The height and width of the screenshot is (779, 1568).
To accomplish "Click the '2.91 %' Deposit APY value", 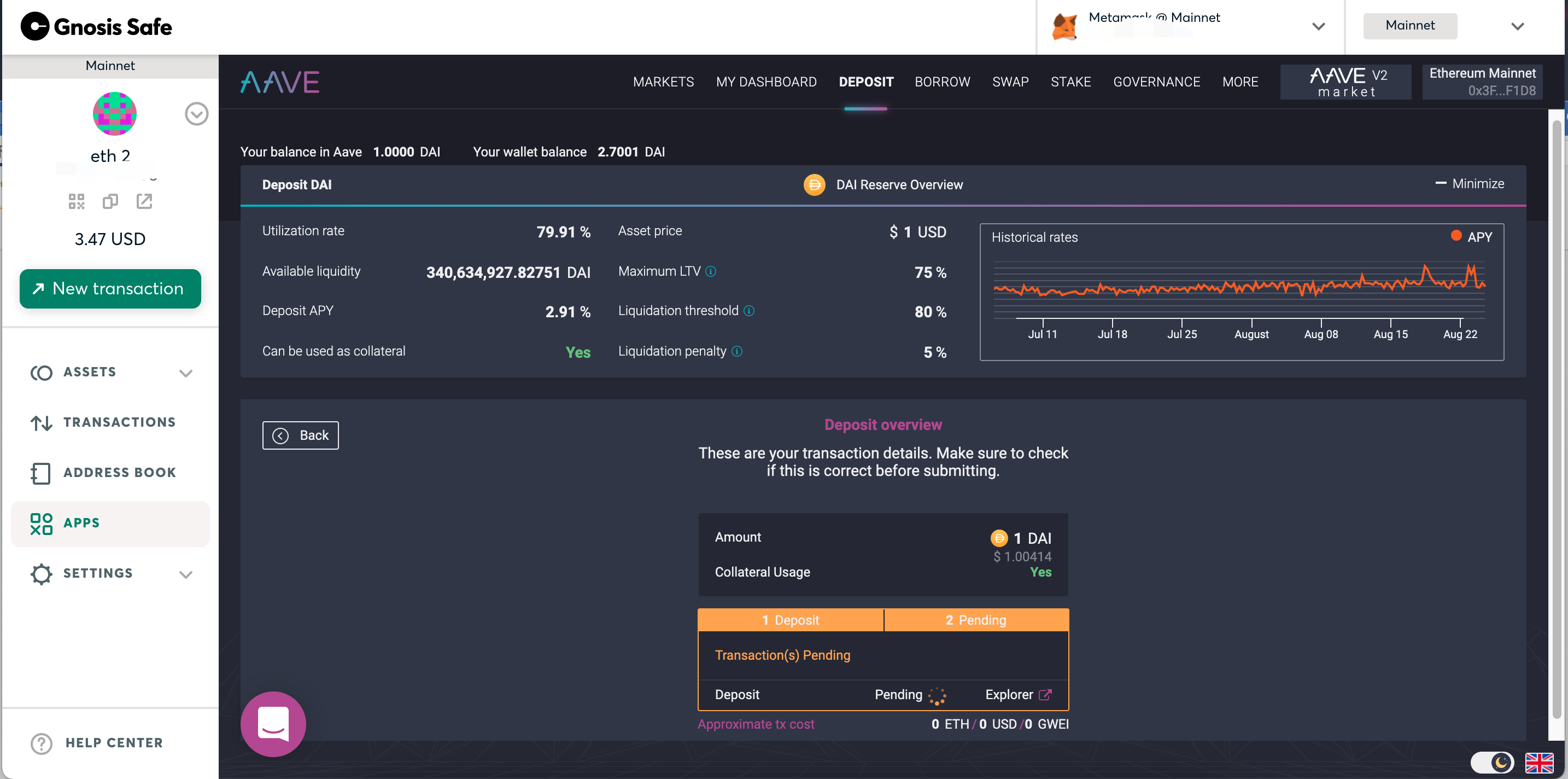I will 568,312.
